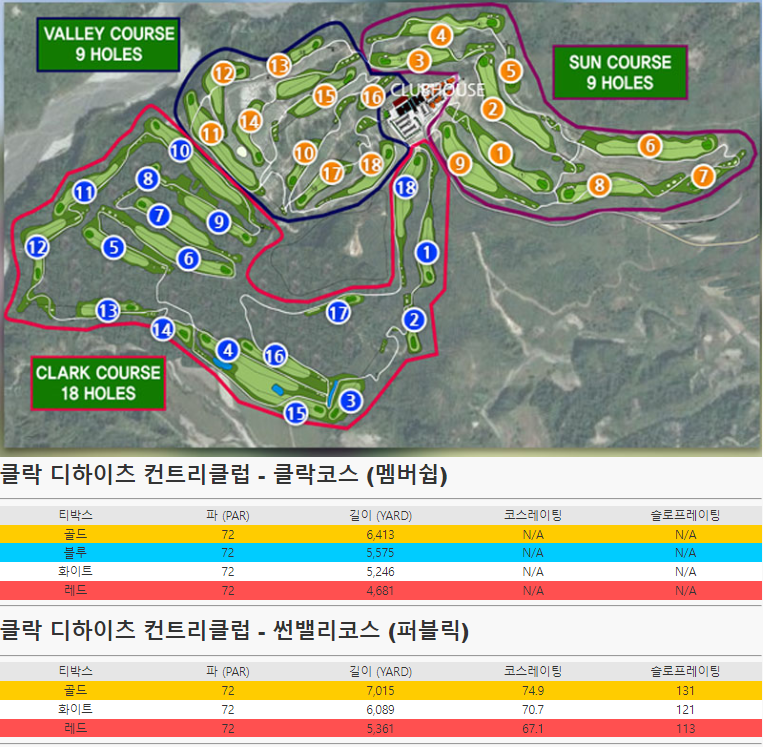Click the 7,015 yard value

pos(381,691)
